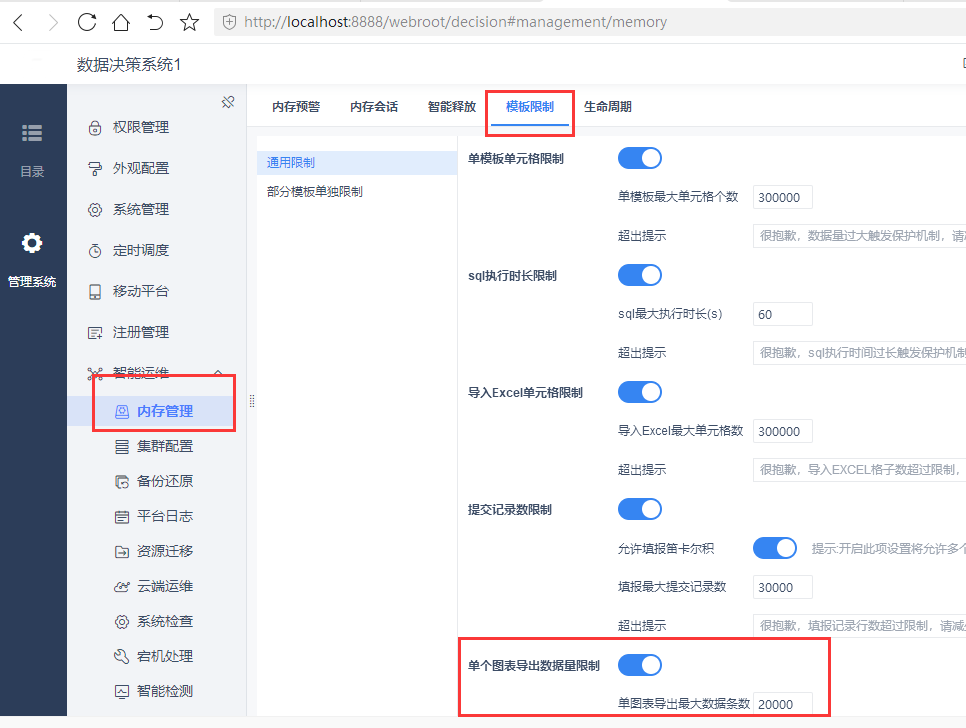966x728 pixels.
Task: Switch to the 生命周期 tab
Action: click(x=607, y=107)
